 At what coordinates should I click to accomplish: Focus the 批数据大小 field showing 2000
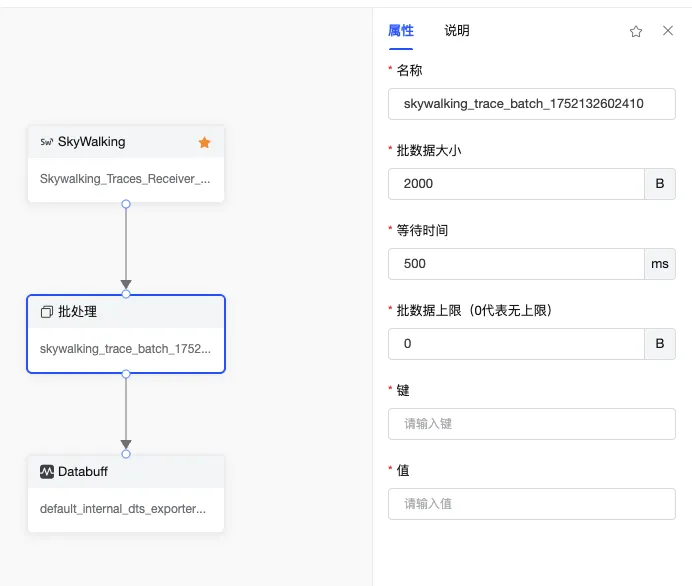pos(515,184)
